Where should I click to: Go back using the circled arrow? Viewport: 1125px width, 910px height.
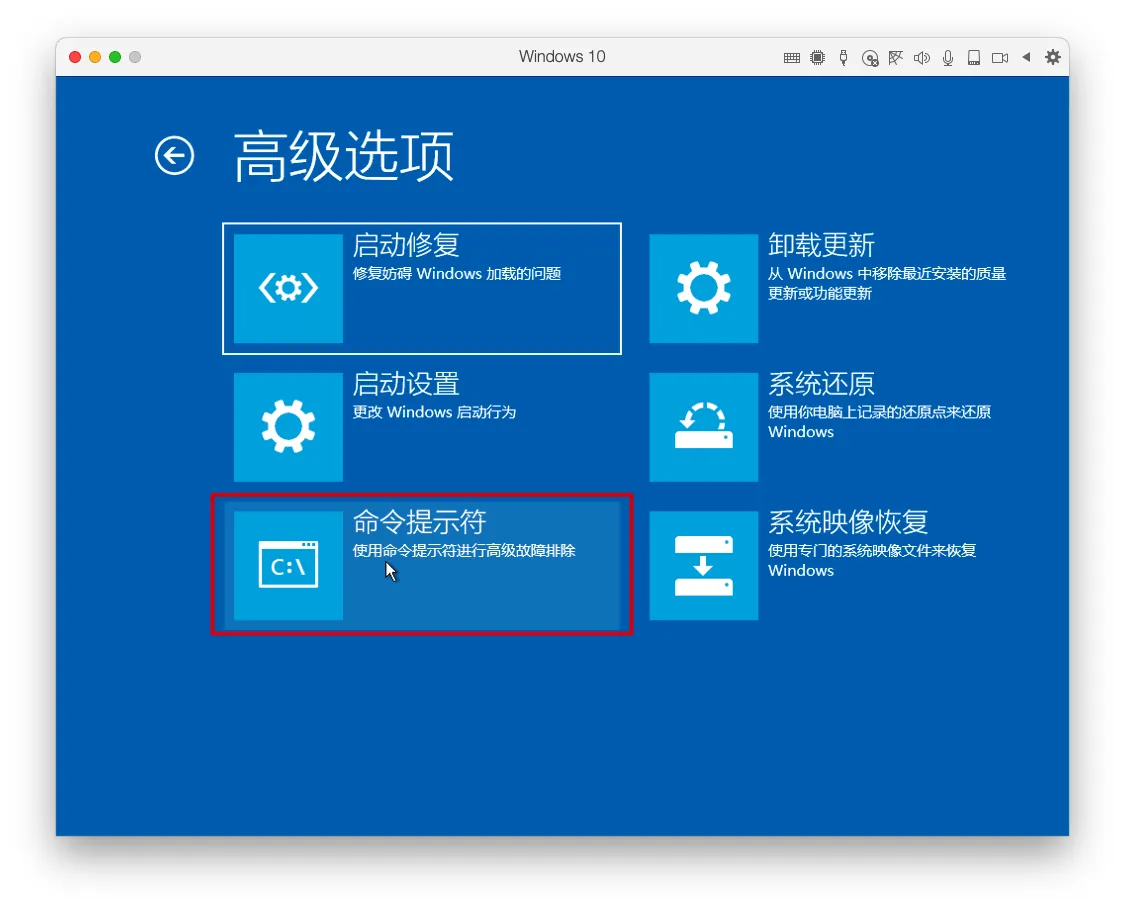tap(174, 155)
